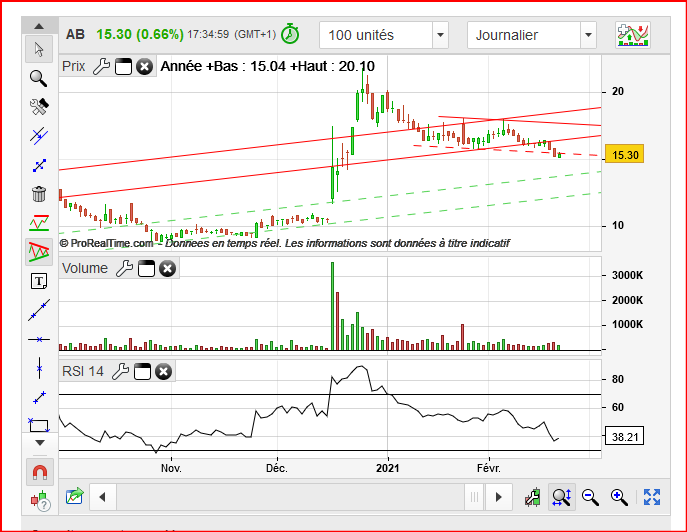Click the trash bin delete-objects tool
This screenshot has height=532, width=687.
(x=39, y=194)
